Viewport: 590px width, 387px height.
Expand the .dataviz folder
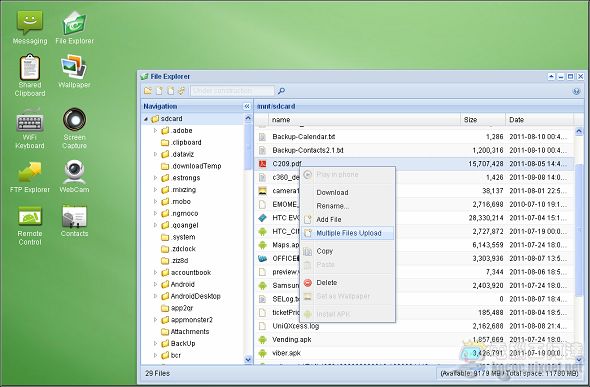(x=155, y=154)
